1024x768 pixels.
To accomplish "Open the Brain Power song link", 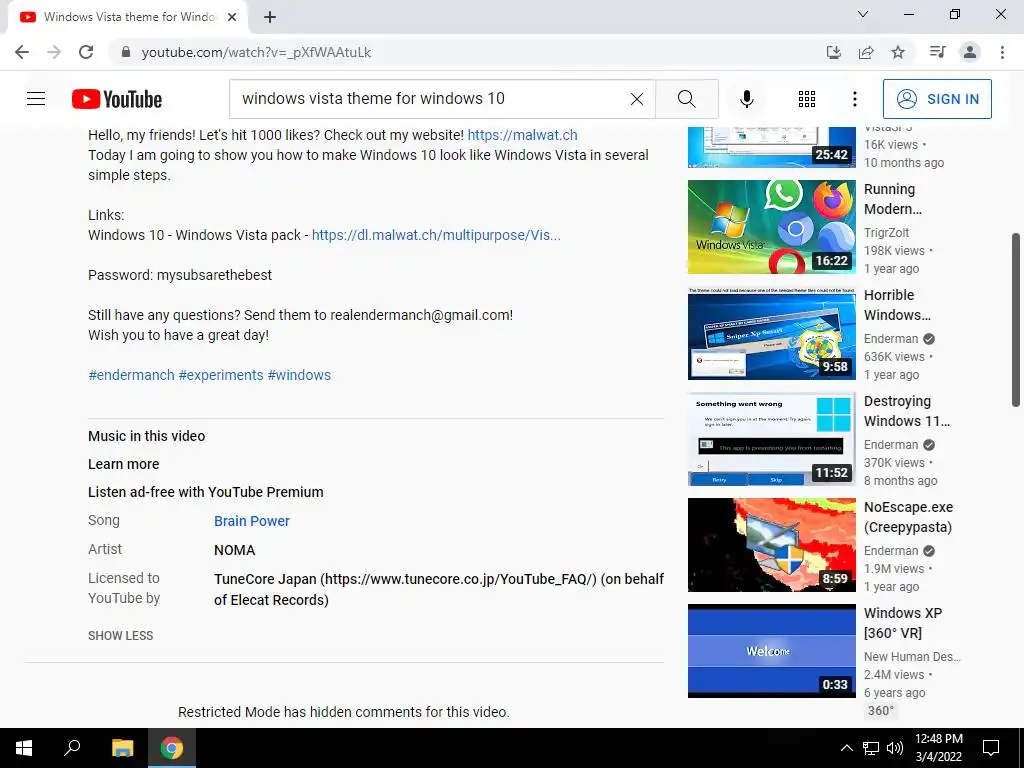I will (x=252, y=521).
